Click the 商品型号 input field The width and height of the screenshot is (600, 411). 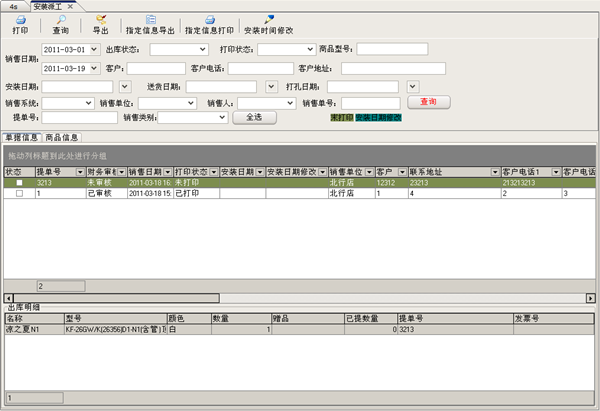click(391, 48)
